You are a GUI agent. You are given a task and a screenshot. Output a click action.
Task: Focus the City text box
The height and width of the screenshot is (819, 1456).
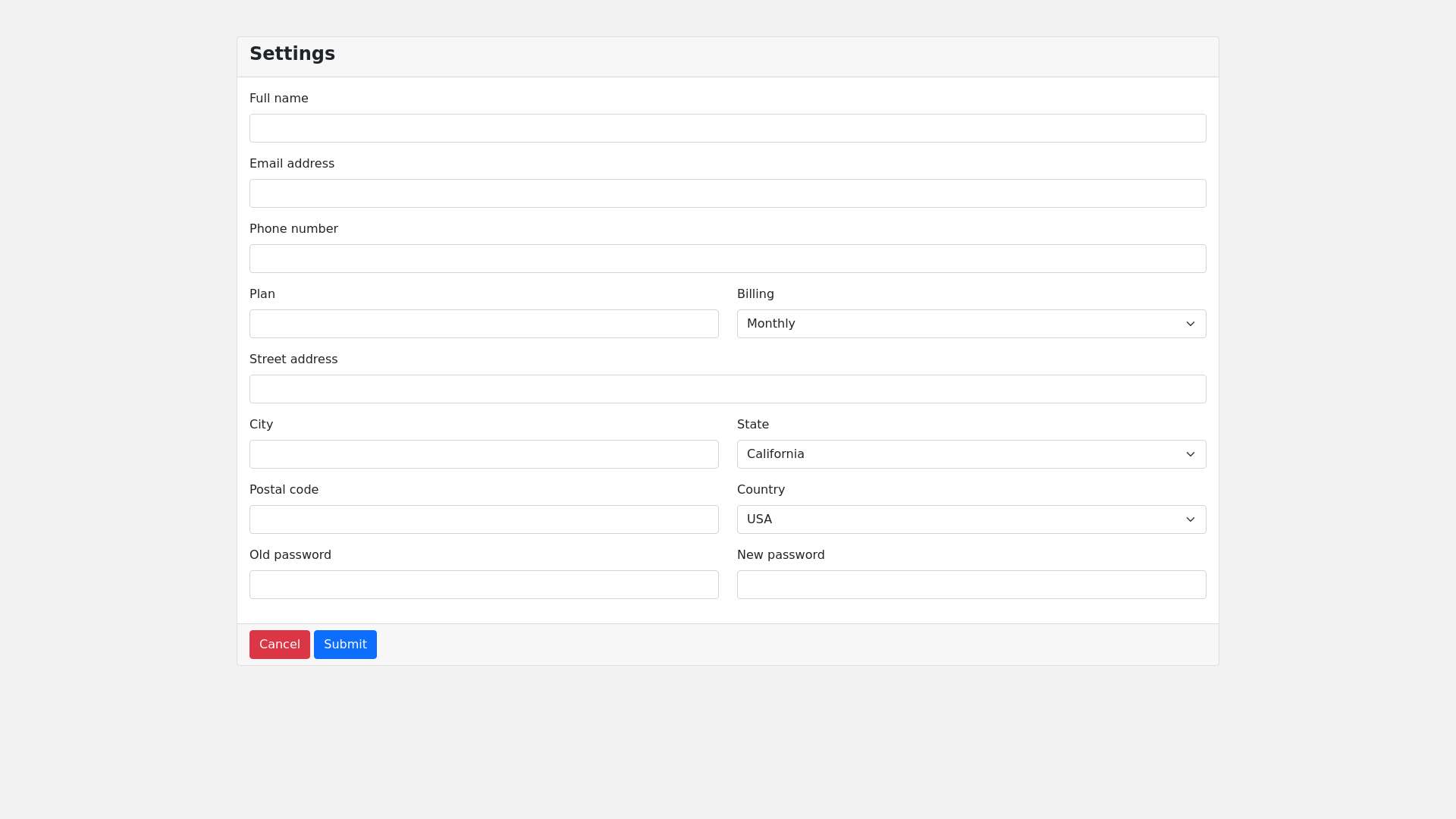pyautogui.click(x=484, y=453)
